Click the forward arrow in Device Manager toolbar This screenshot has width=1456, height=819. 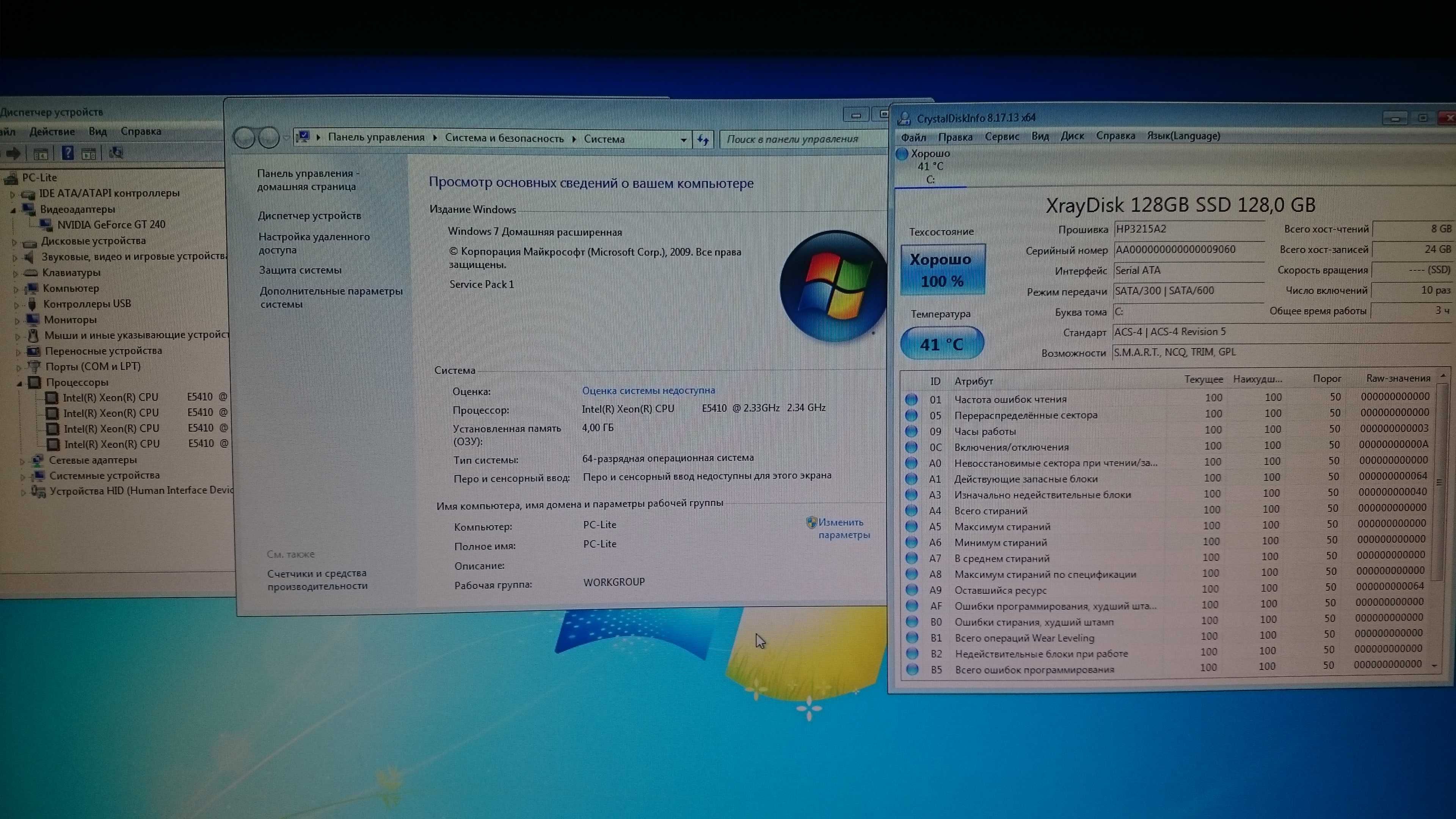(14, 153)
